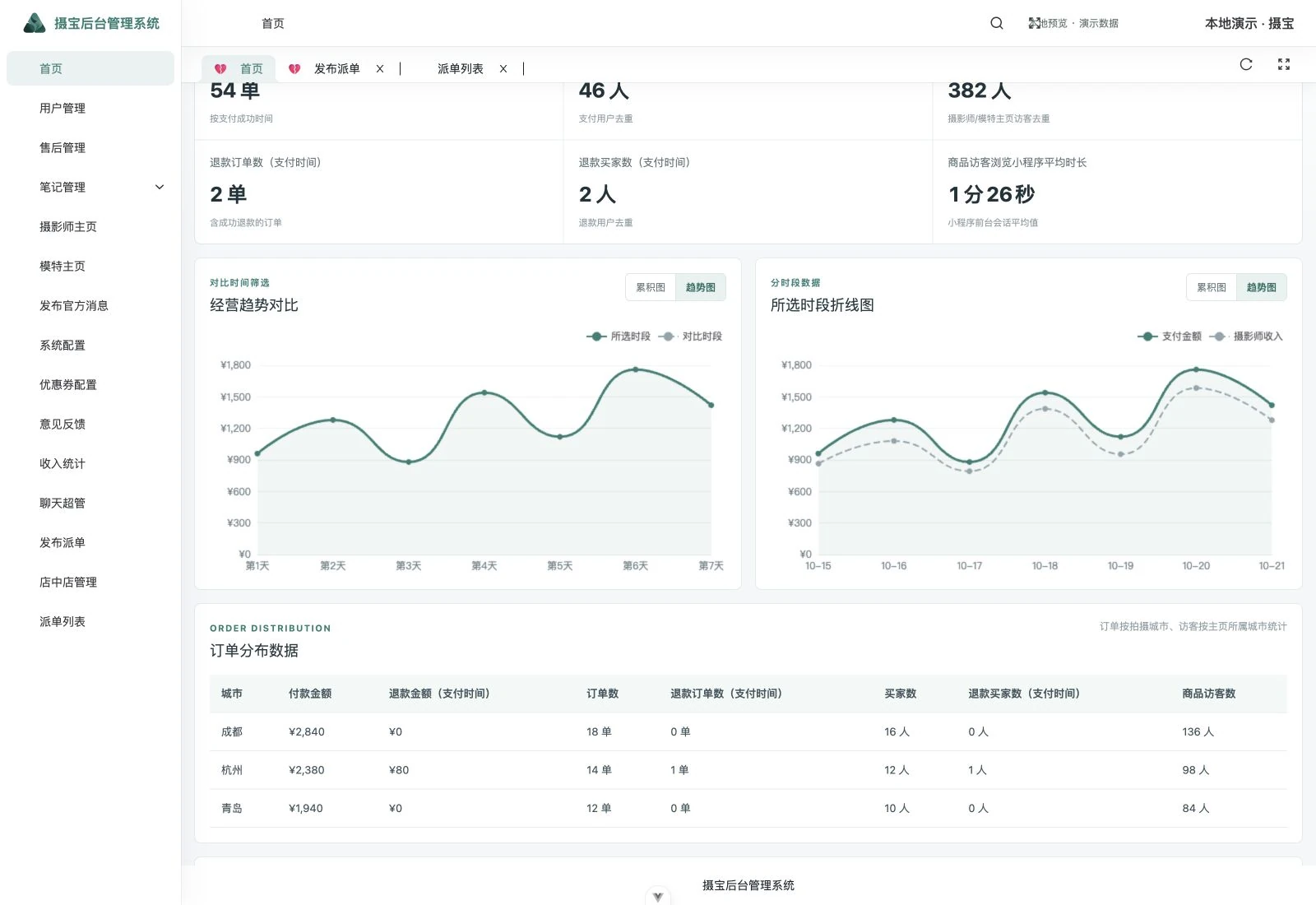Open 摄影师主页 in the sidebar
Image resolution: width=1316 pixels, height=905 pixels.
pyautogui.click(x=90, y=226)
